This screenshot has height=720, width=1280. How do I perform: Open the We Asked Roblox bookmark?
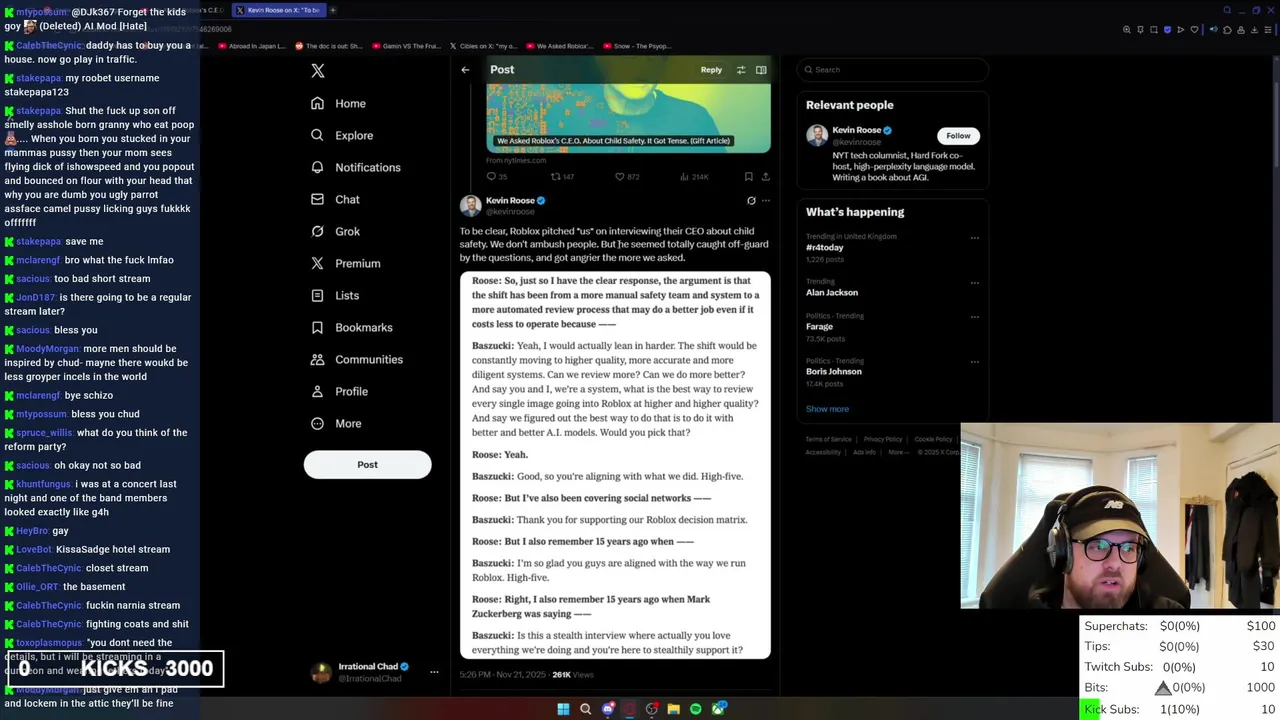560,46
